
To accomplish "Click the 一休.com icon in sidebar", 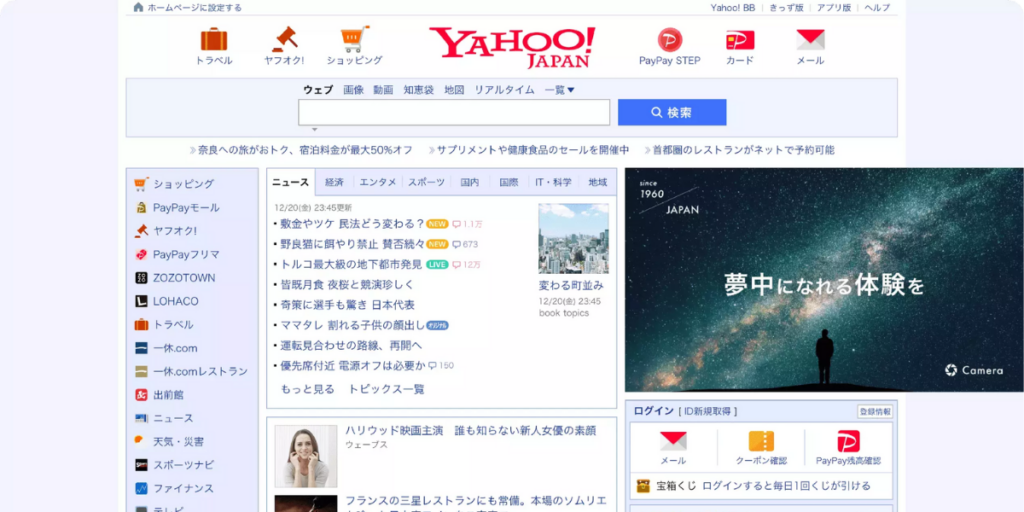I will (x=141, y=348).
